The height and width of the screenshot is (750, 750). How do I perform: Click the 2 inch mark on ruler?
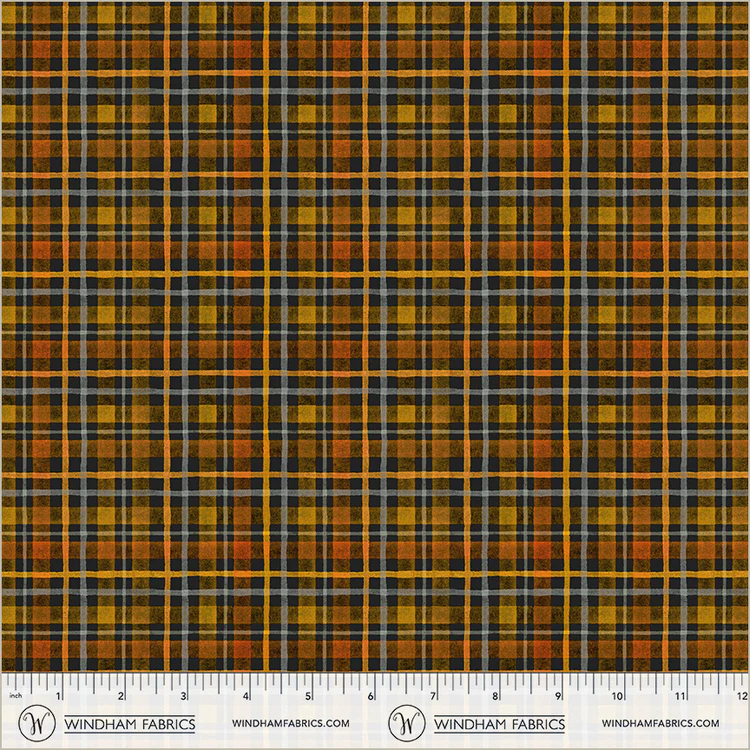[x=122, y=696]
